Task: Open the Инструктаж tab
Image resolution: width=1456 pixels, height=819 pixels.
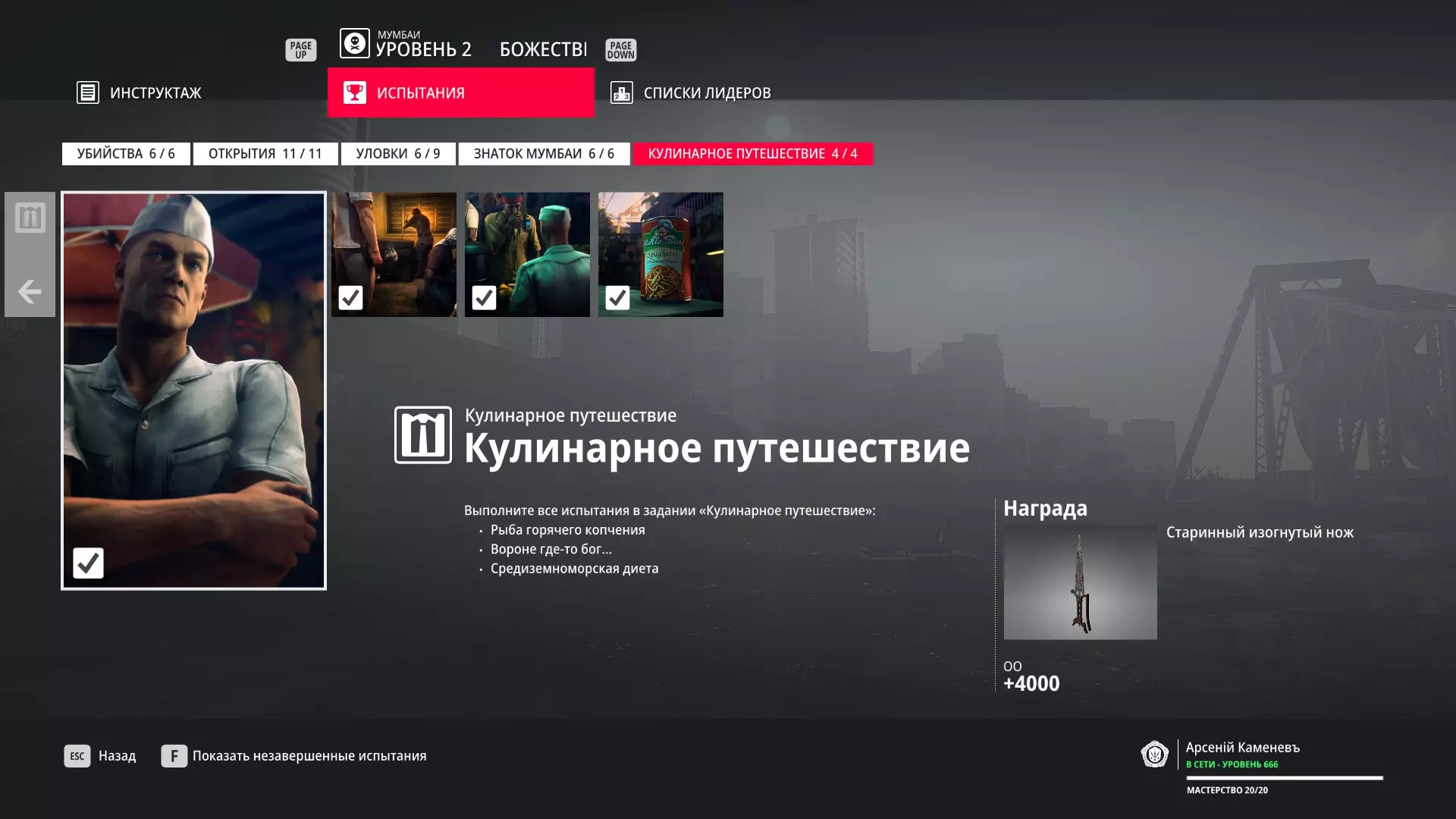Action: [x=155, y=93]
